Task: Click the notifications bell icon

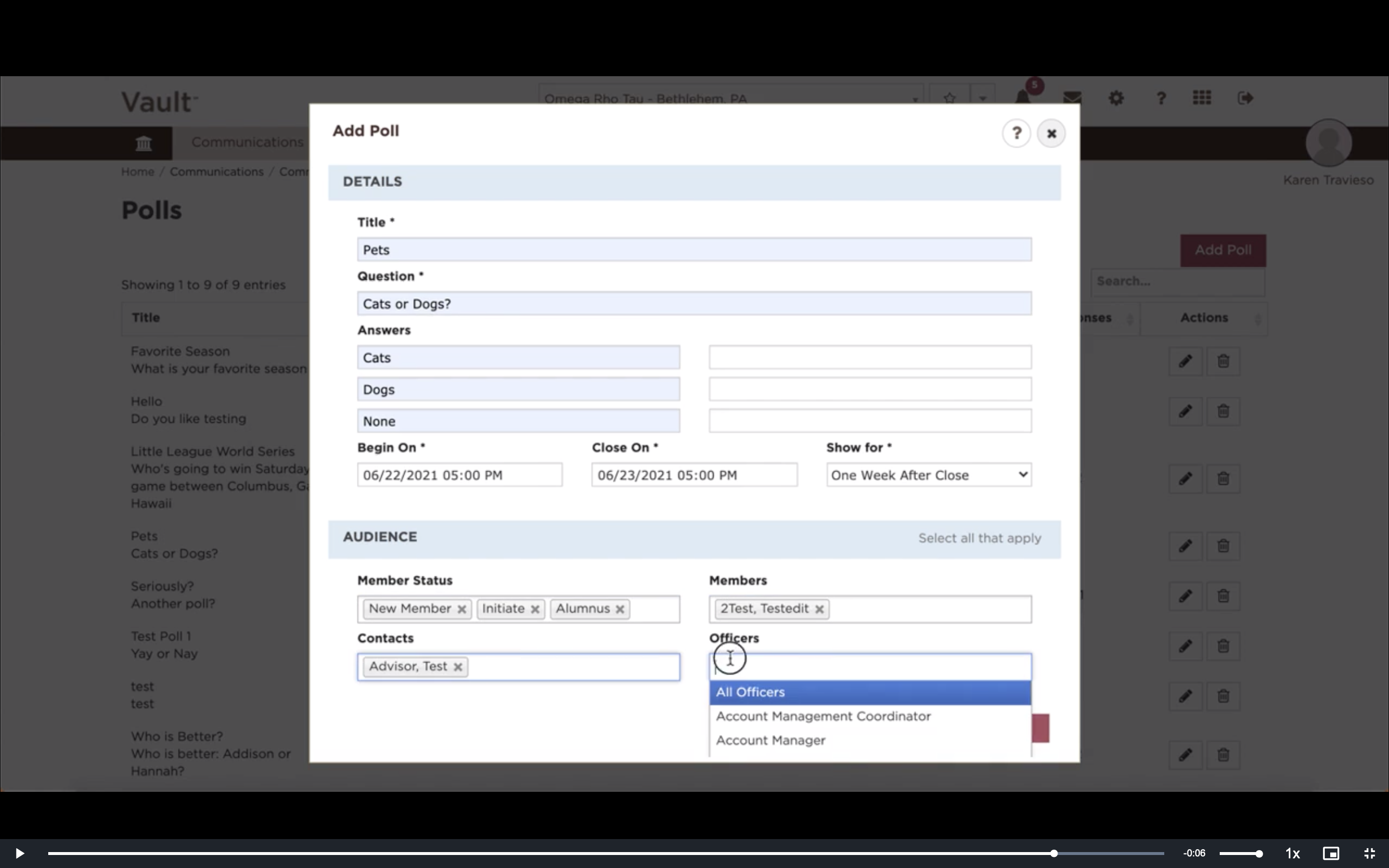Action: (x=1022, y=97)
